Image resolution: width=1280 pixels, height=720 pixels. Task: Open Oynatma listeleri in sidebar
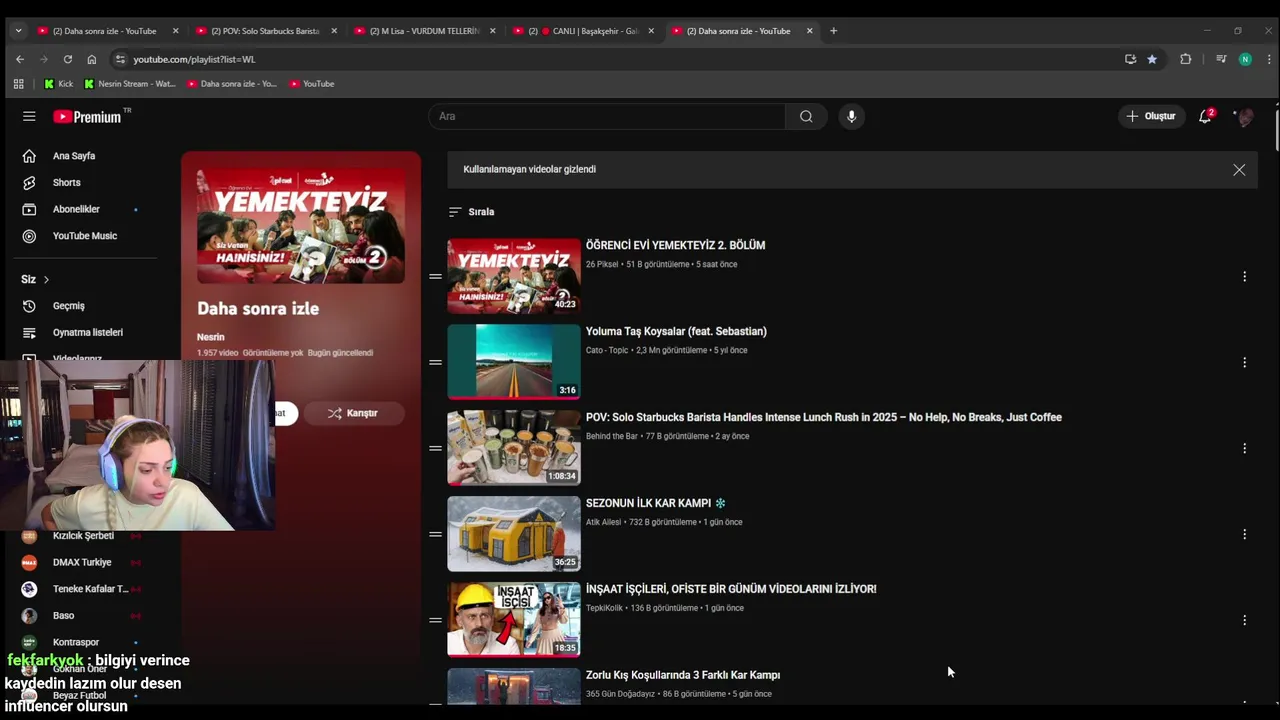[x=90, y=332]
